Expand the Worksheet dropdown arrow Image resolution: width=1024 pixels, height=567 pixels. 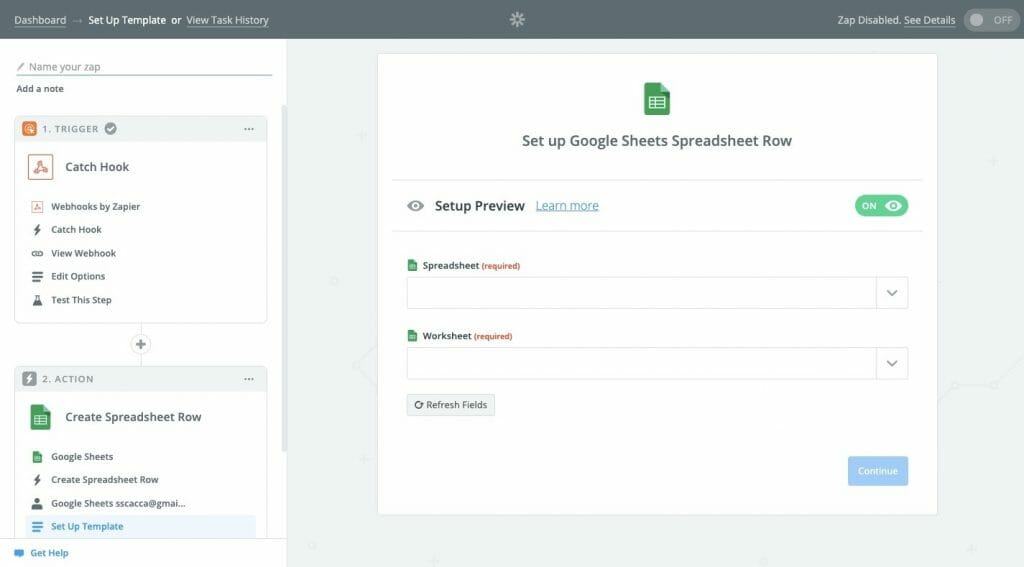pyautogui.click(x=892, y=363)
